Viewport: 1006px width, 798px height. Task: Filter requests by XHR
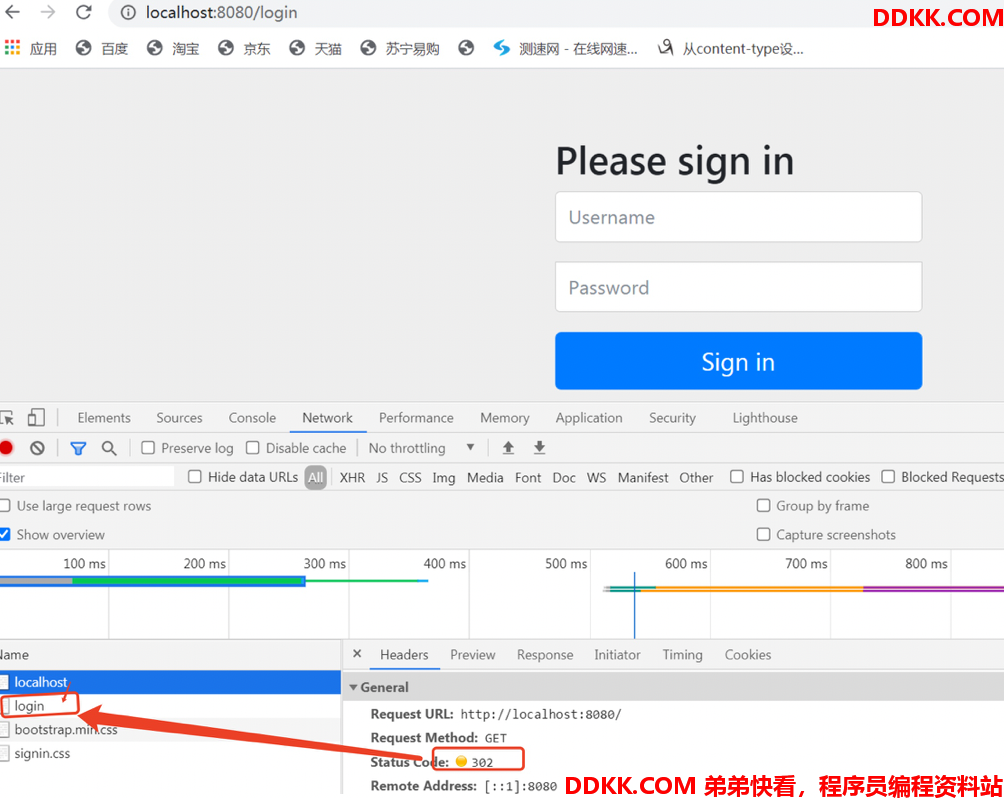(352, 477)
